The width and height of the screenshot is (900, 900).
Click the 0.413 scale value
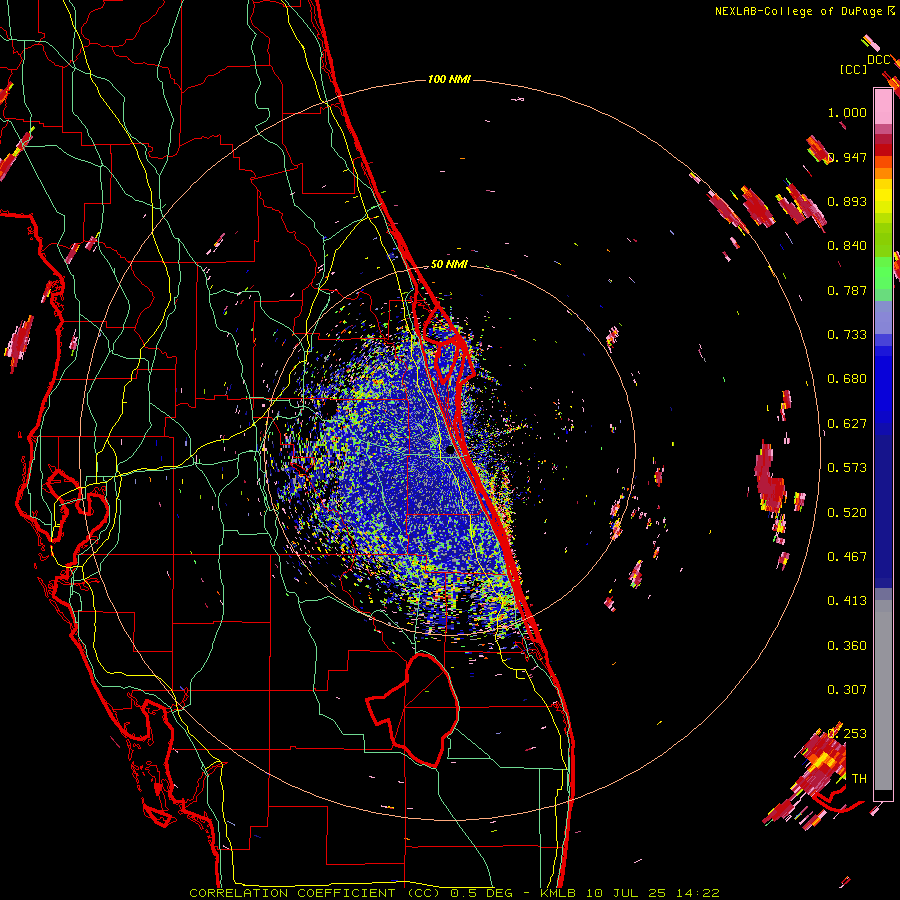847,601
